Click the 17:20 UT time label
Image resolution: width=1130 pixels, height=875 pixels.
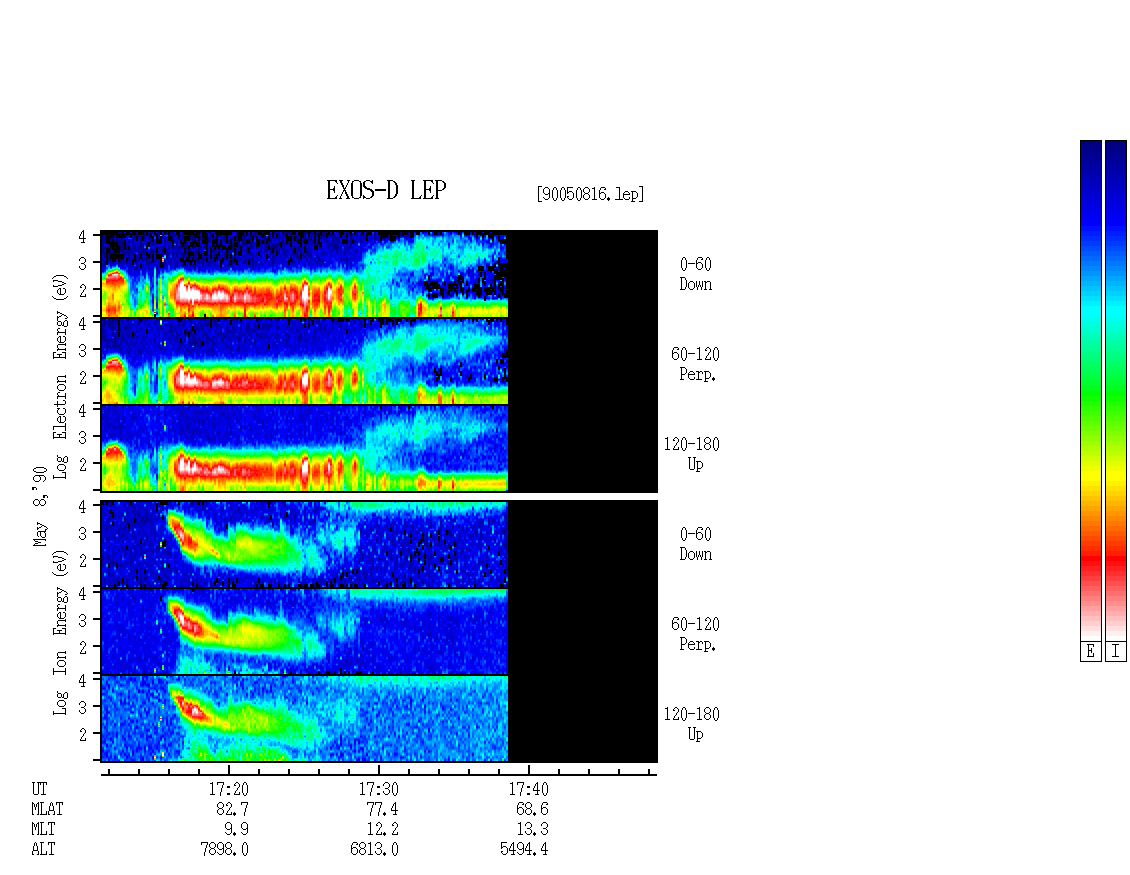(228, 789)
